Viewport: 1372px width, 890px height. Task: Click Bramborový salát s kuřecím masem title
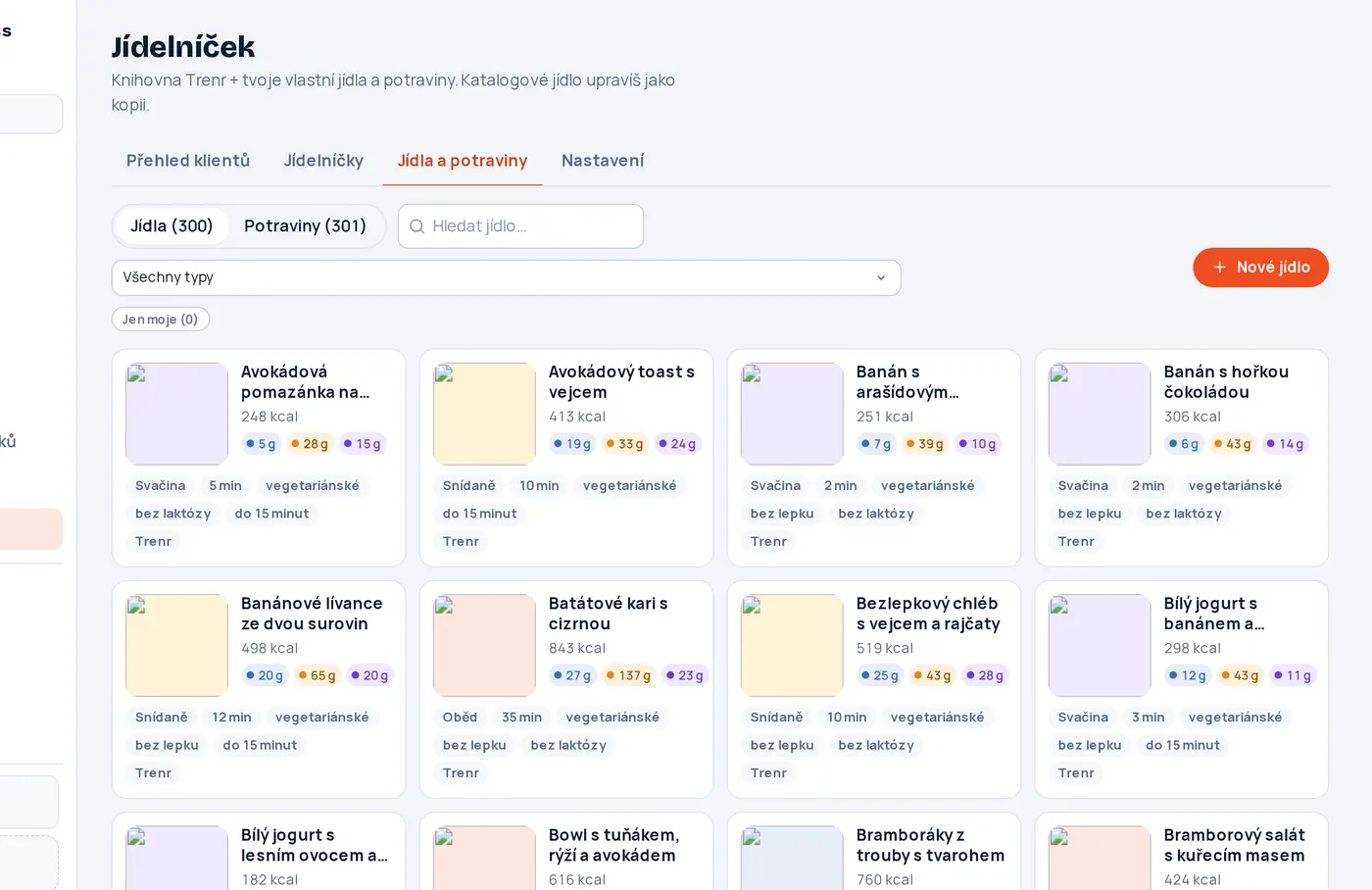click(1234, 845)
